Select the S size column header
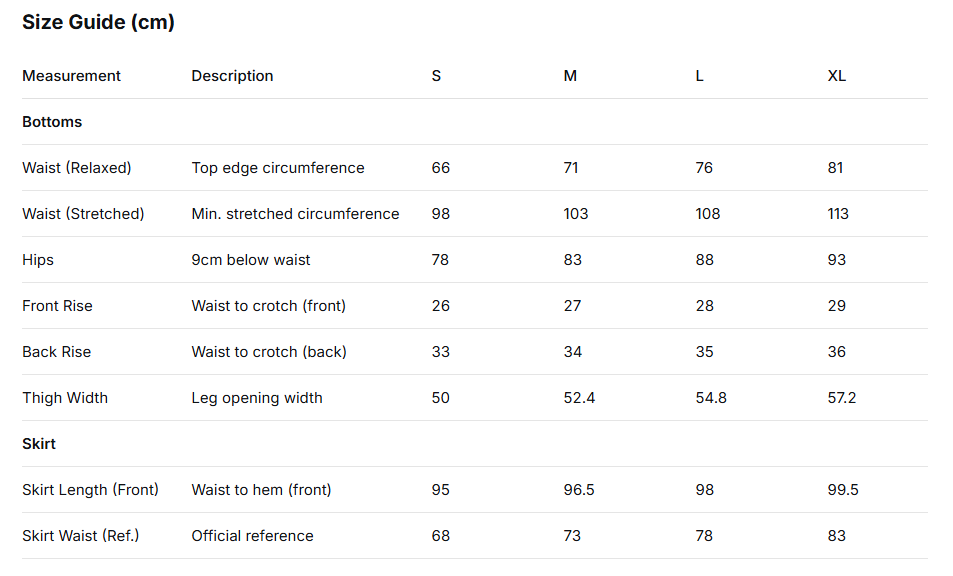Viewport: 953px width, 576px height. click(436, 76)
